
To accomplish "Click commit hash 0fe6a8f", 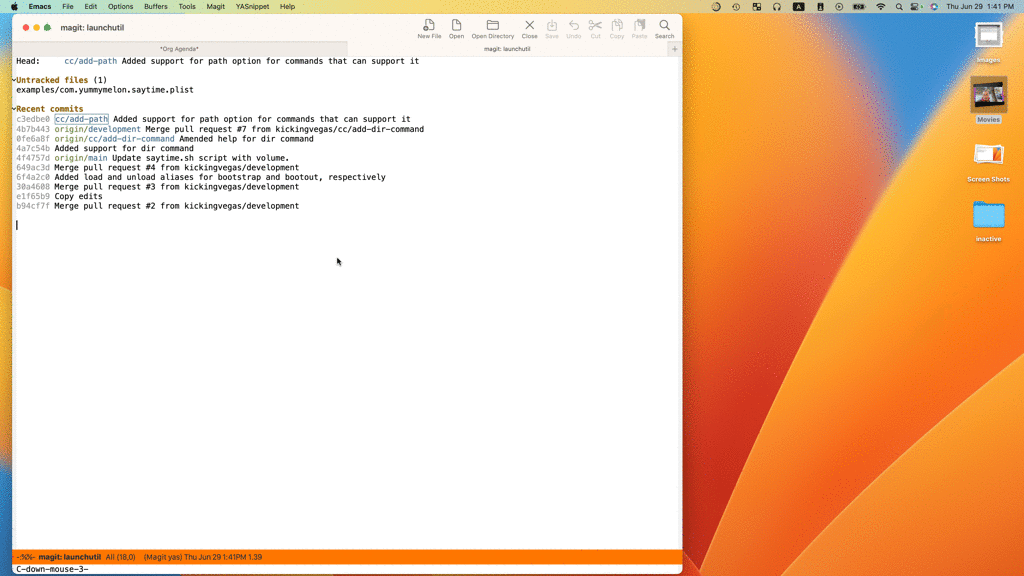I will (33, 138).
